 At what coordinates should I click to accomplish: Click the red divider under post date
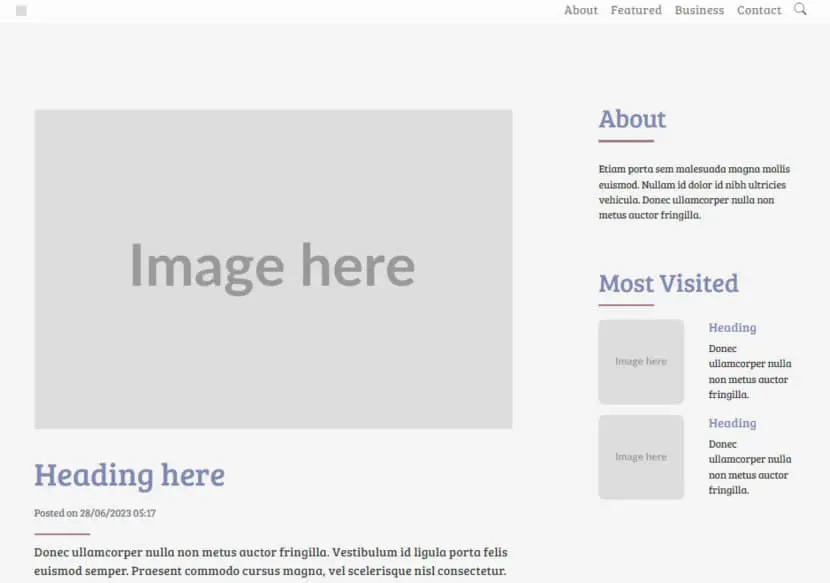(62, 534)
